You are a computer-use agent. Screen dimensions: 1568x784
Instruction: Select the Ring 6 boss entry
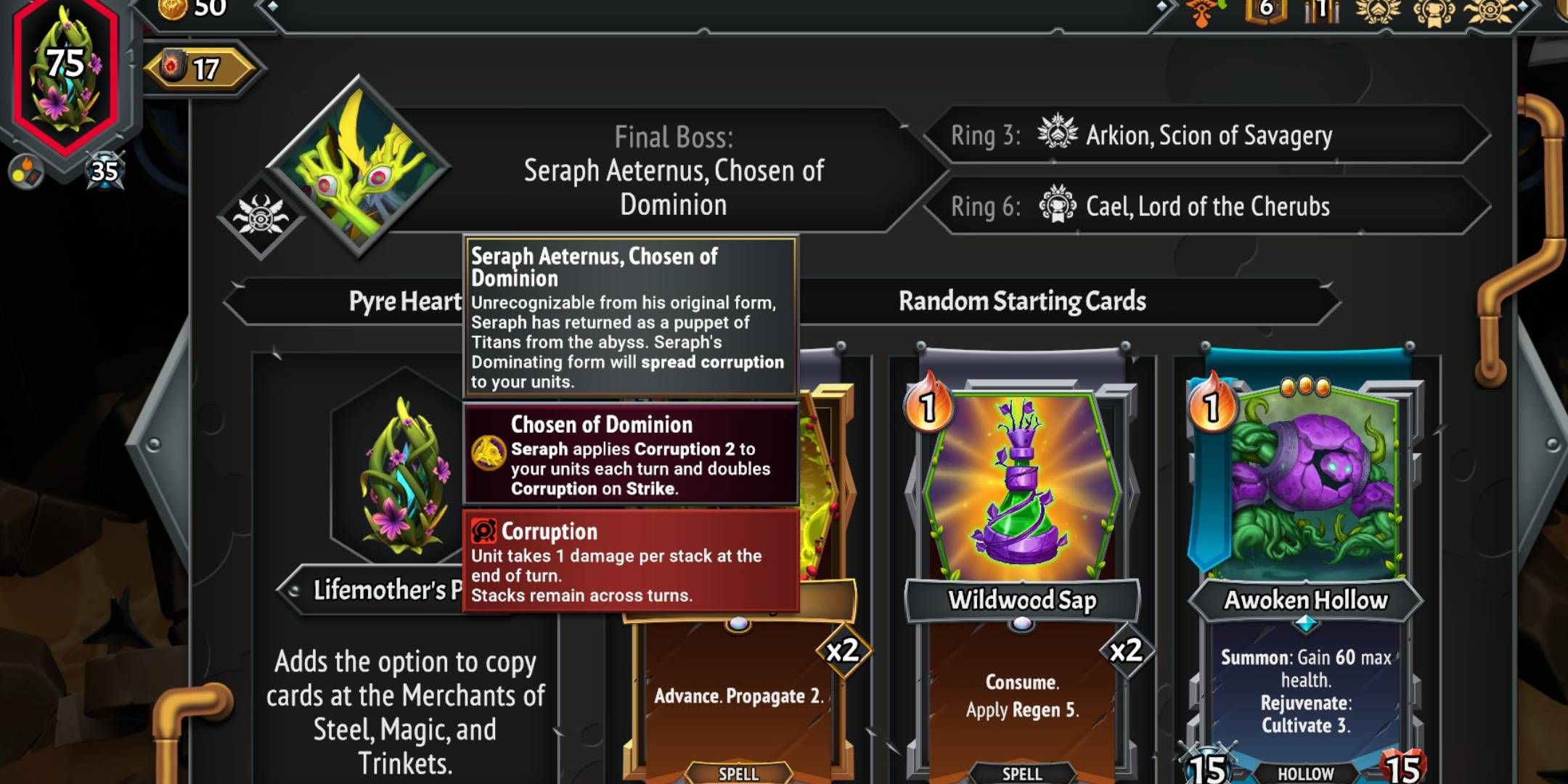(x=1209, y=206)
